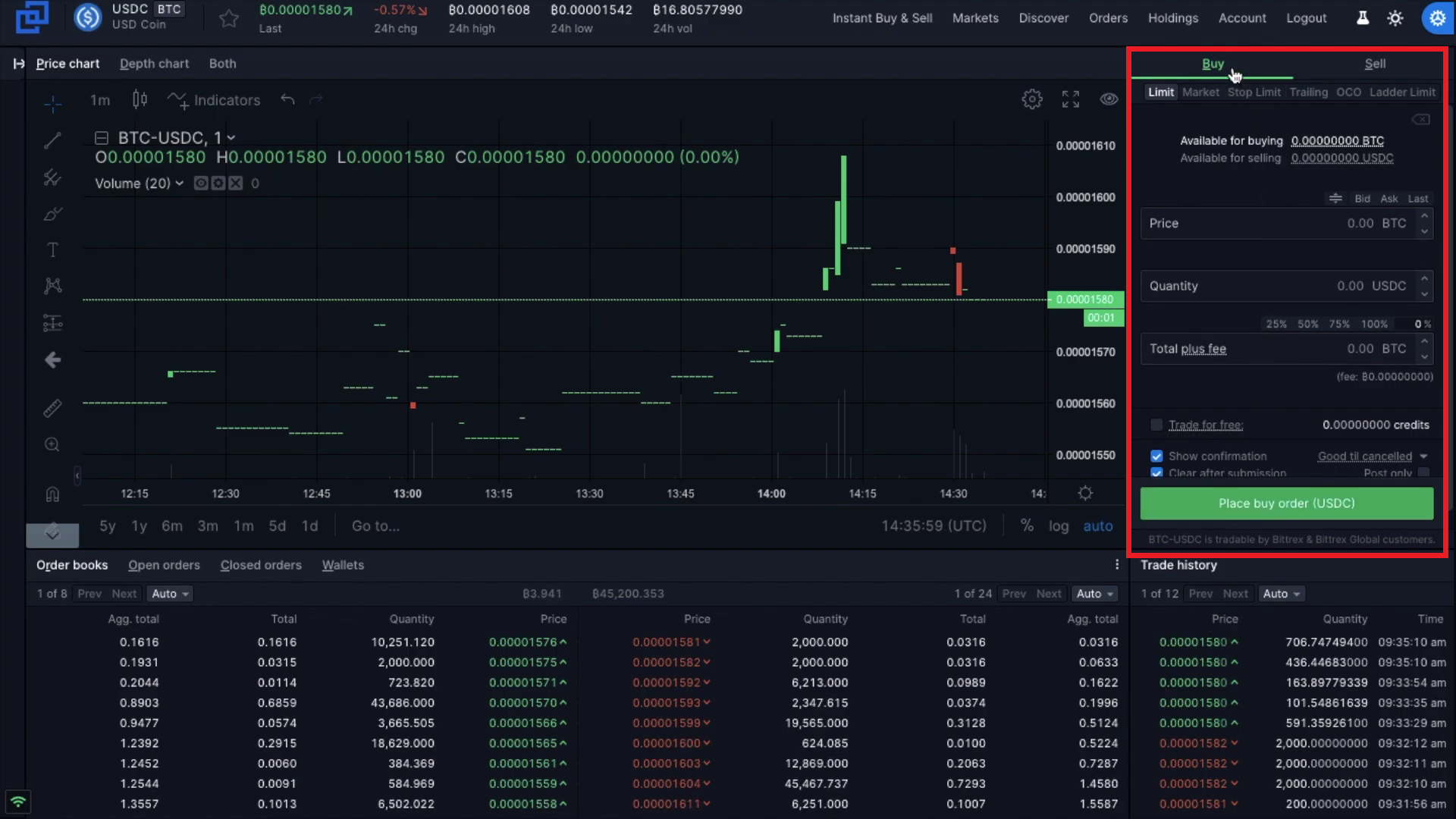
Task: Enable Trade for free checkbox
Action: coord(1156,425)
